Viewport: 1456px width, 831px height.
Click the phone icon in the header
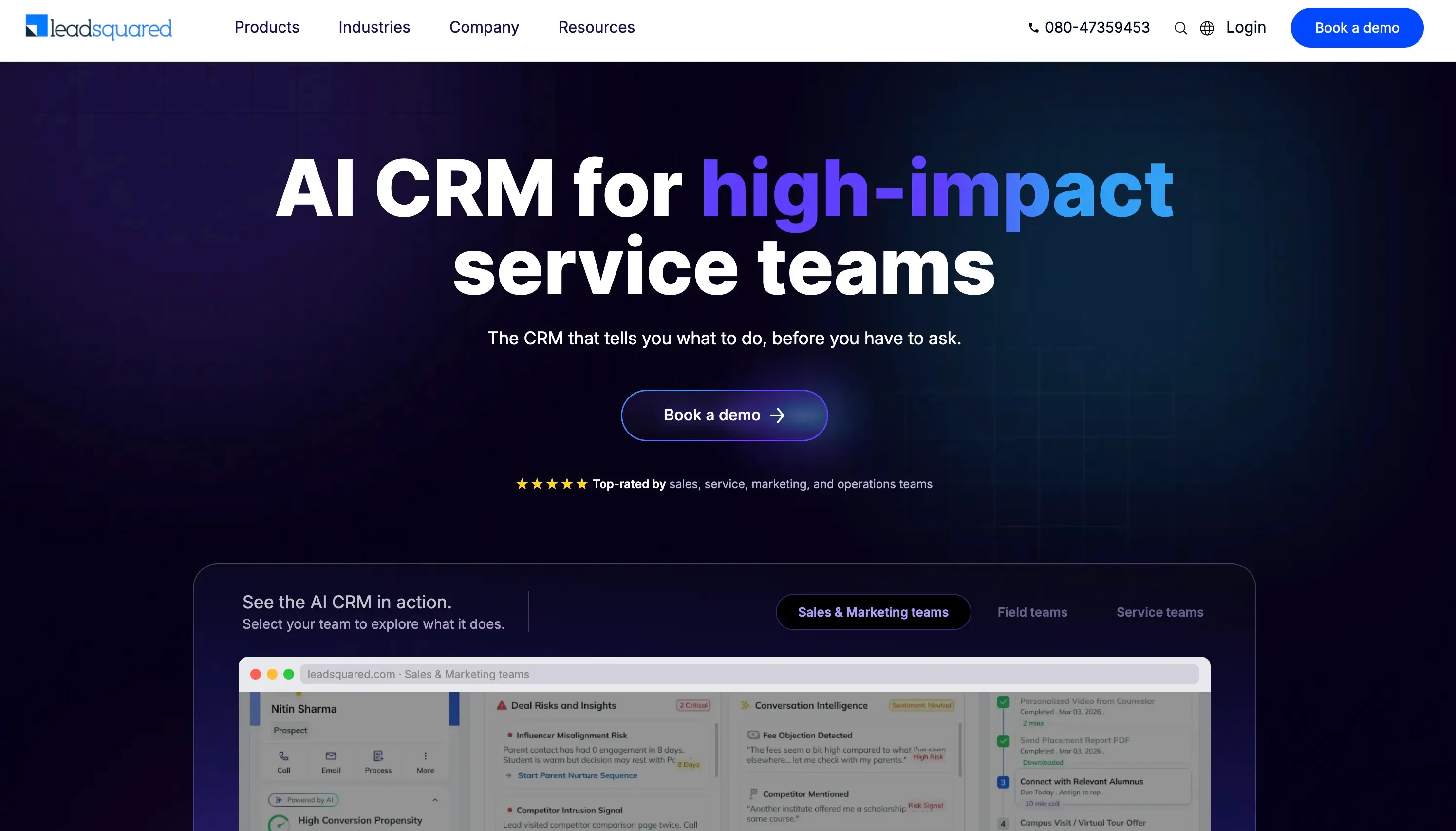pos(1033,27)
